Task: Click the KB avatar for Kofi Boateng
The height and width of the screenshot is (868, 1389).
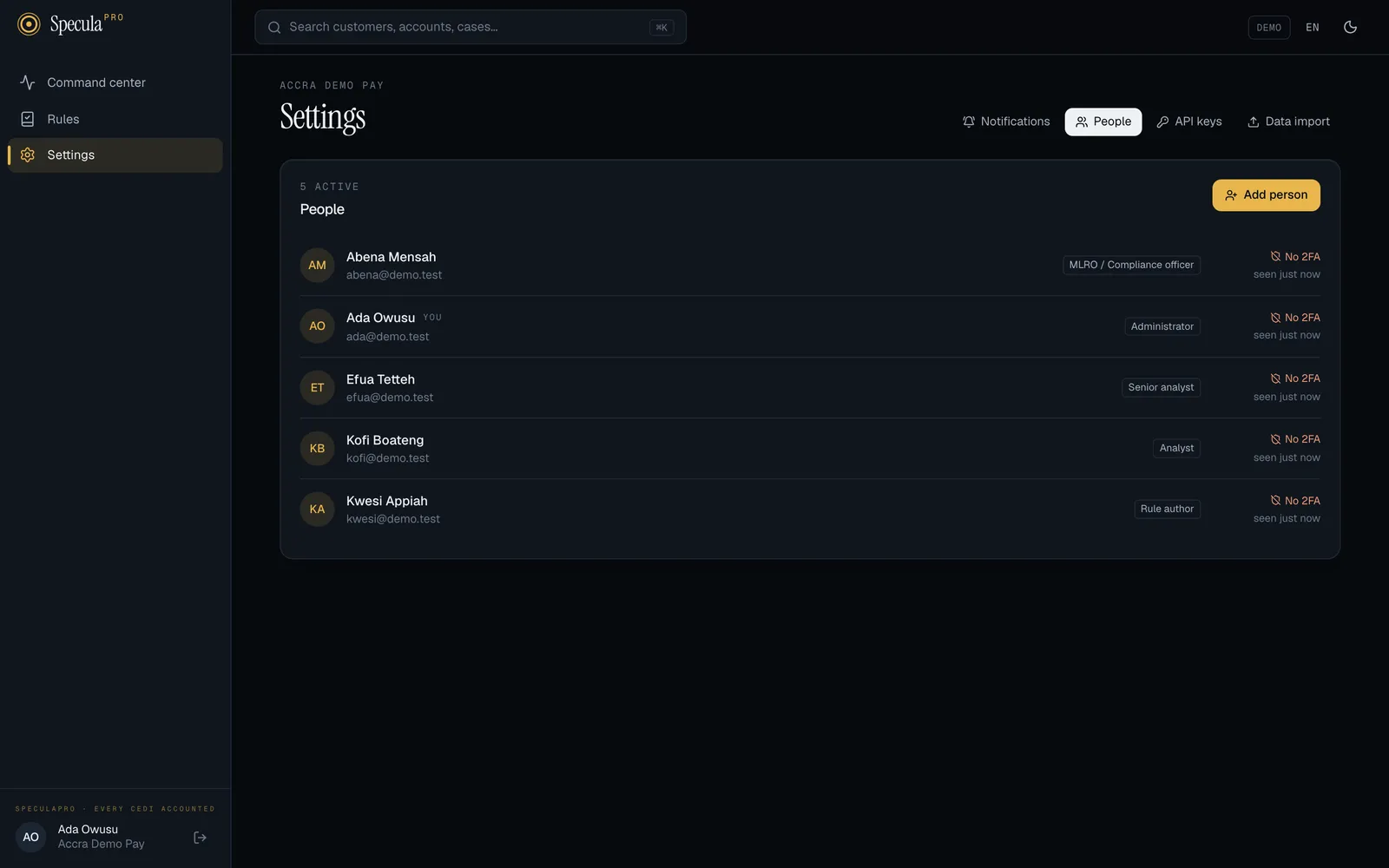Action: (317, 449)
